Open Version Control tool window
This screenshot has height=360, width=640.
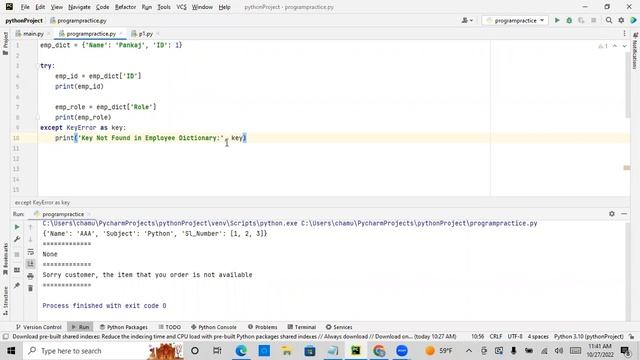click(38, 327)
